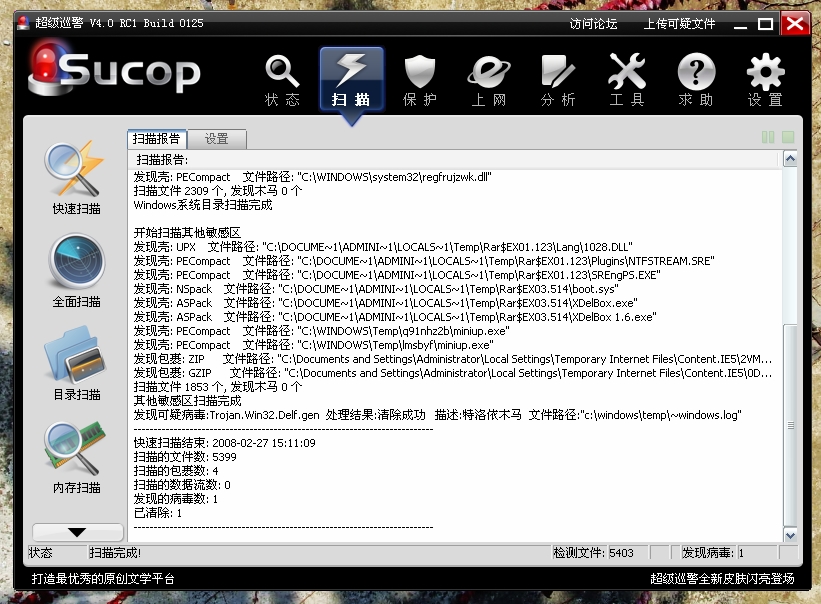The image size is (821, 604).
Task: Switch to the 扫描报告 tab
Action: [157, 139]
